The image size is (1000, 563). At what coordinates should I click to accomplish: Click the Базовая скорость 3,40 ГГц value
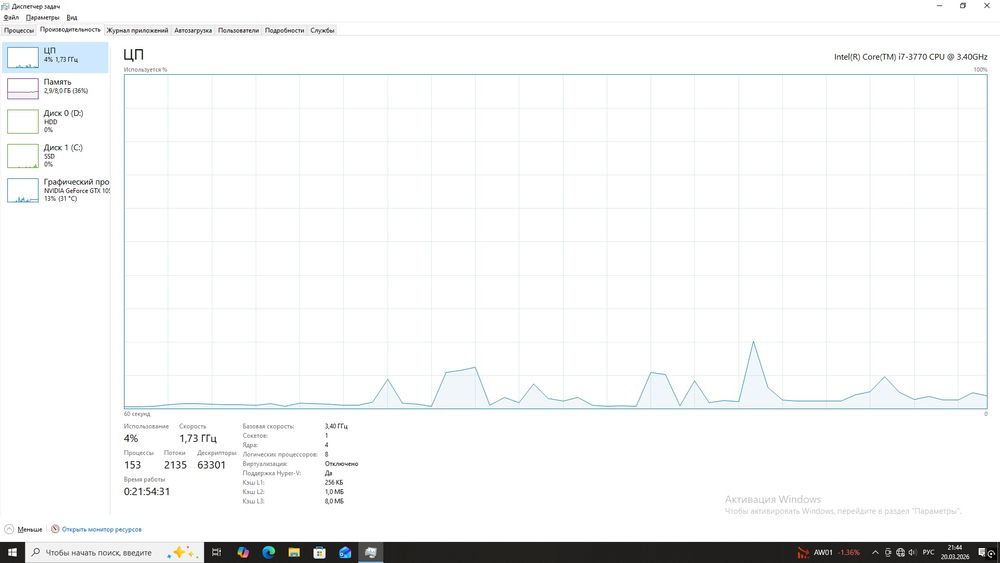coord(336,426)
